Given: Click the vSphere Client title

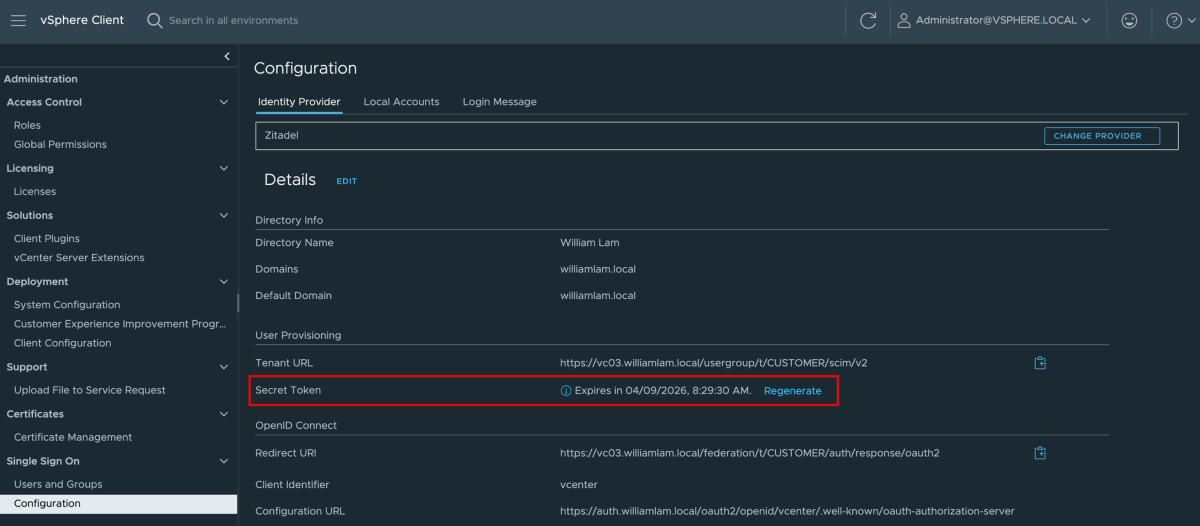Looking at the screenshot, I should (82, 20).
